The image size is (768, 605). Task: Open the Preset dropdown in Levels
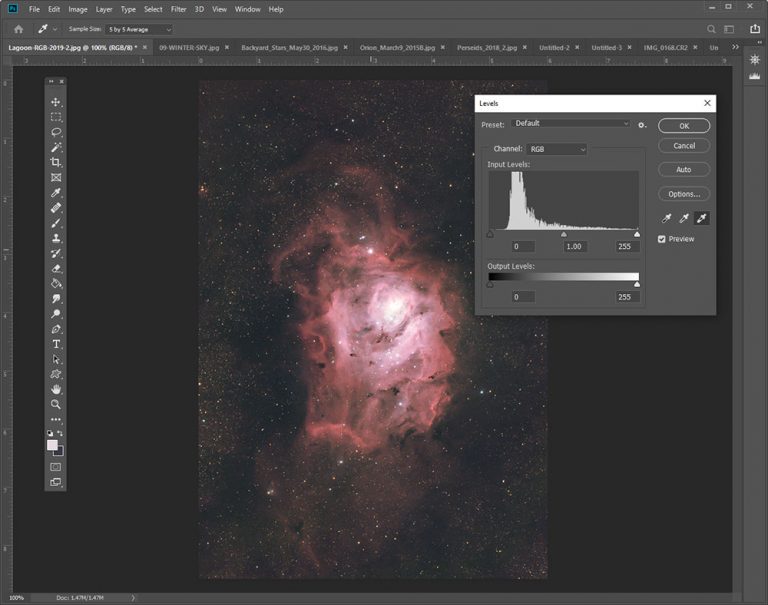click(x=571, y=123)
